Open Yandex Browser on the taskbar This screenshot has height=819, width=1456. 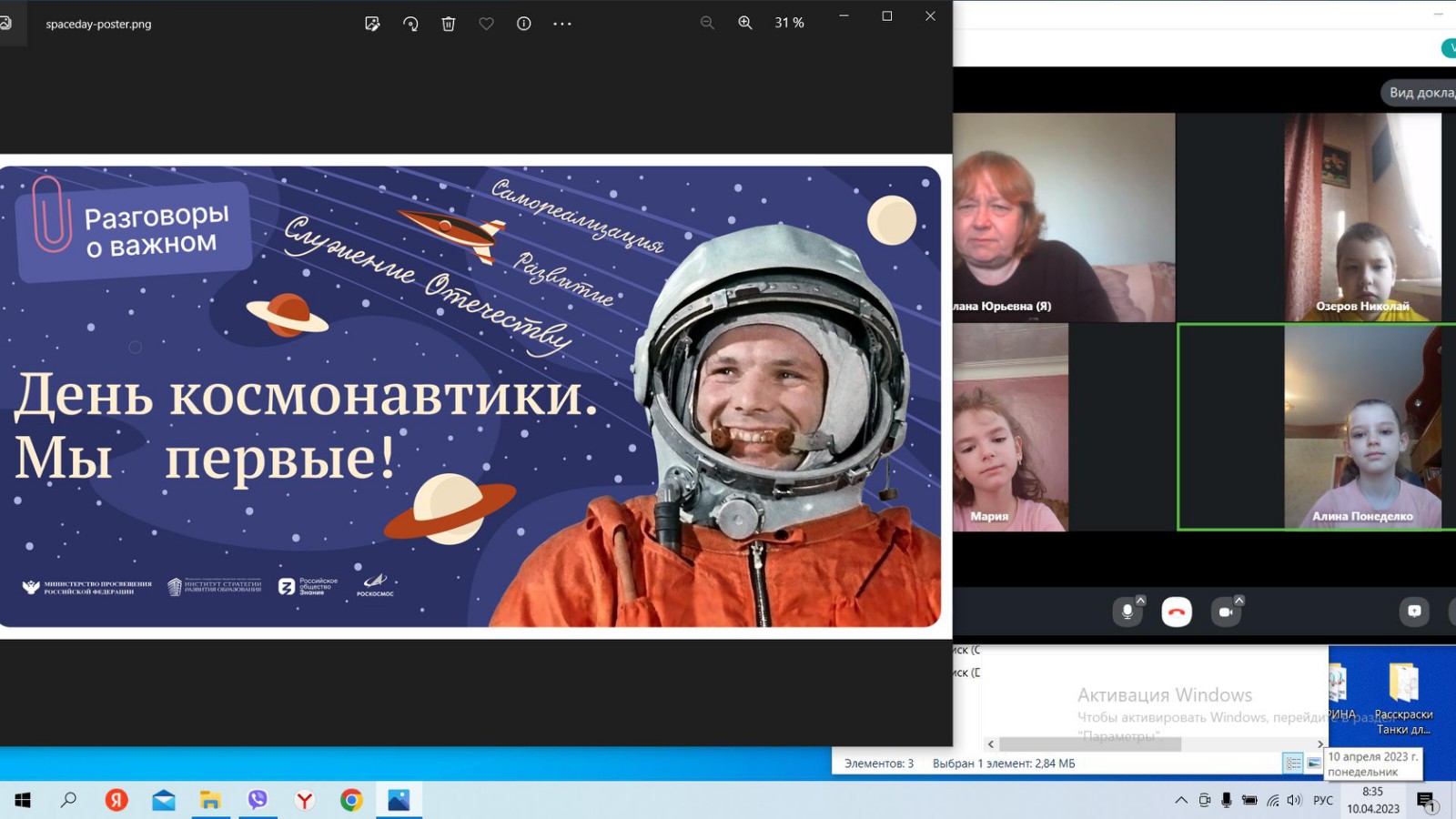click(305, 800)
